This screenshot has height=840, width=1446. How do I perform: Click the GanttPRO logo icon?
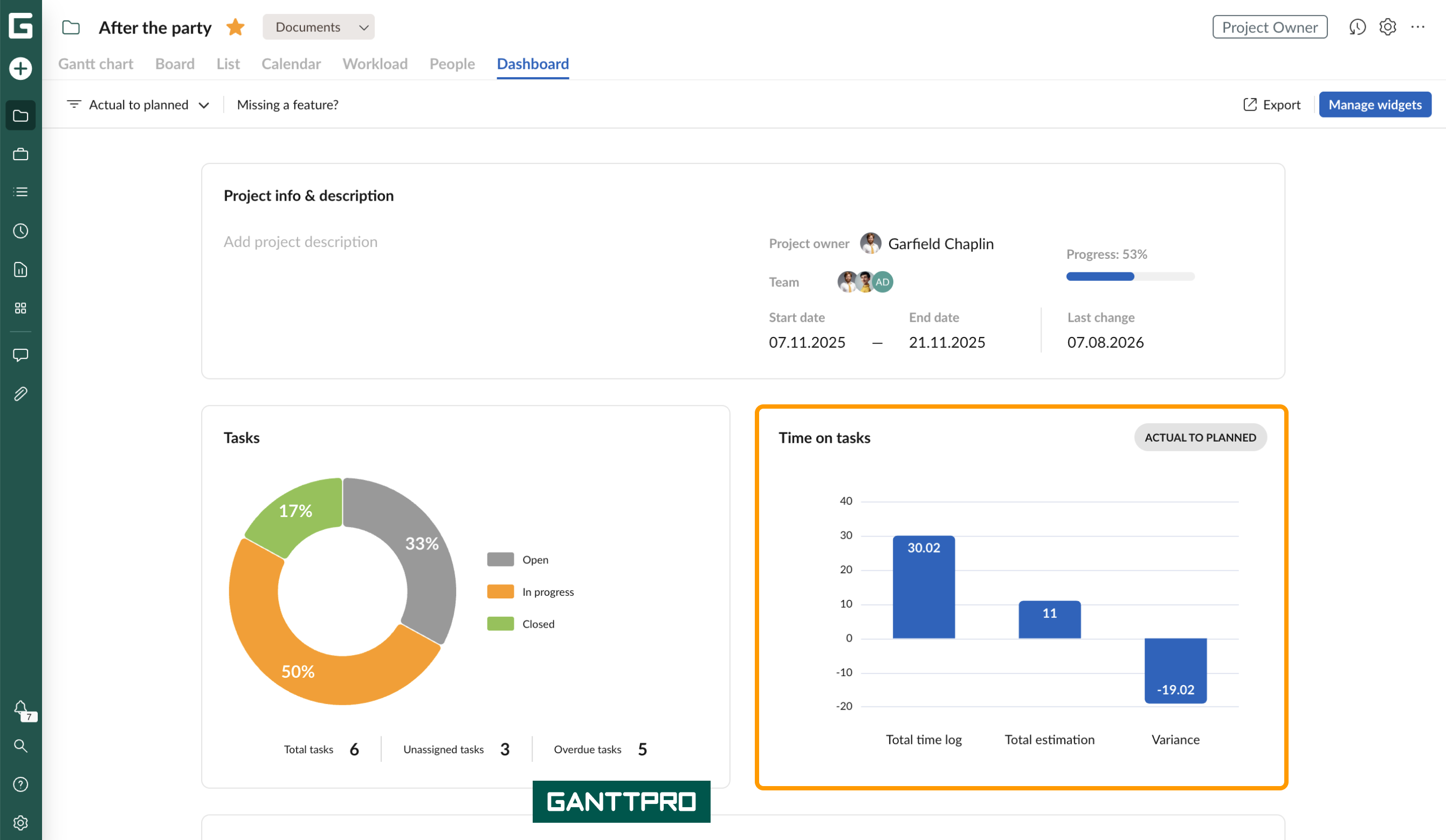point(20,26)
